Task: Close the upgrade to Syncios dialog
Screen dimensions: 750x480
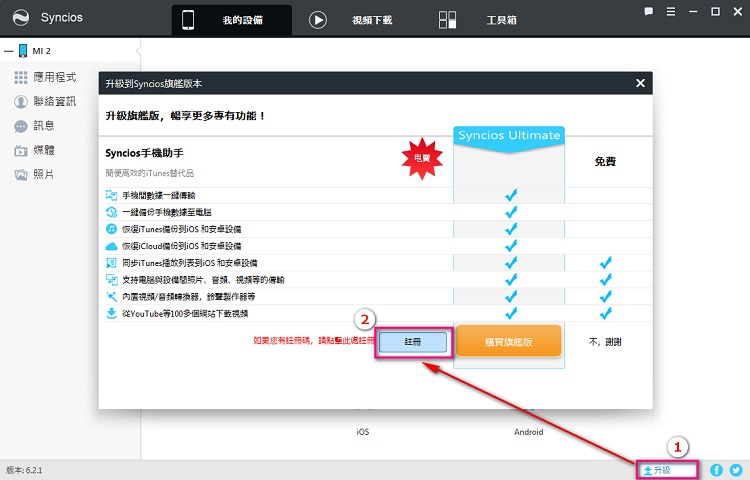Action: pos(640,83)
